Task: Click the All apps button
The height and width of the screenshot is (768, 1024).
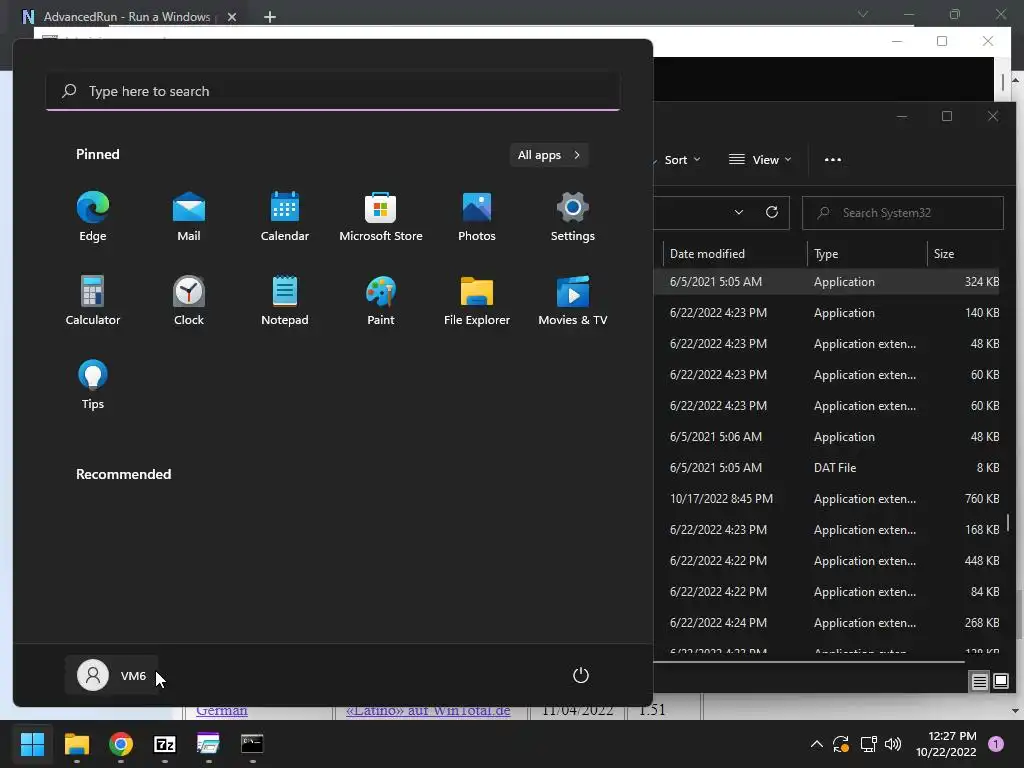Action: pyautogui.click(x=549, y=155)
